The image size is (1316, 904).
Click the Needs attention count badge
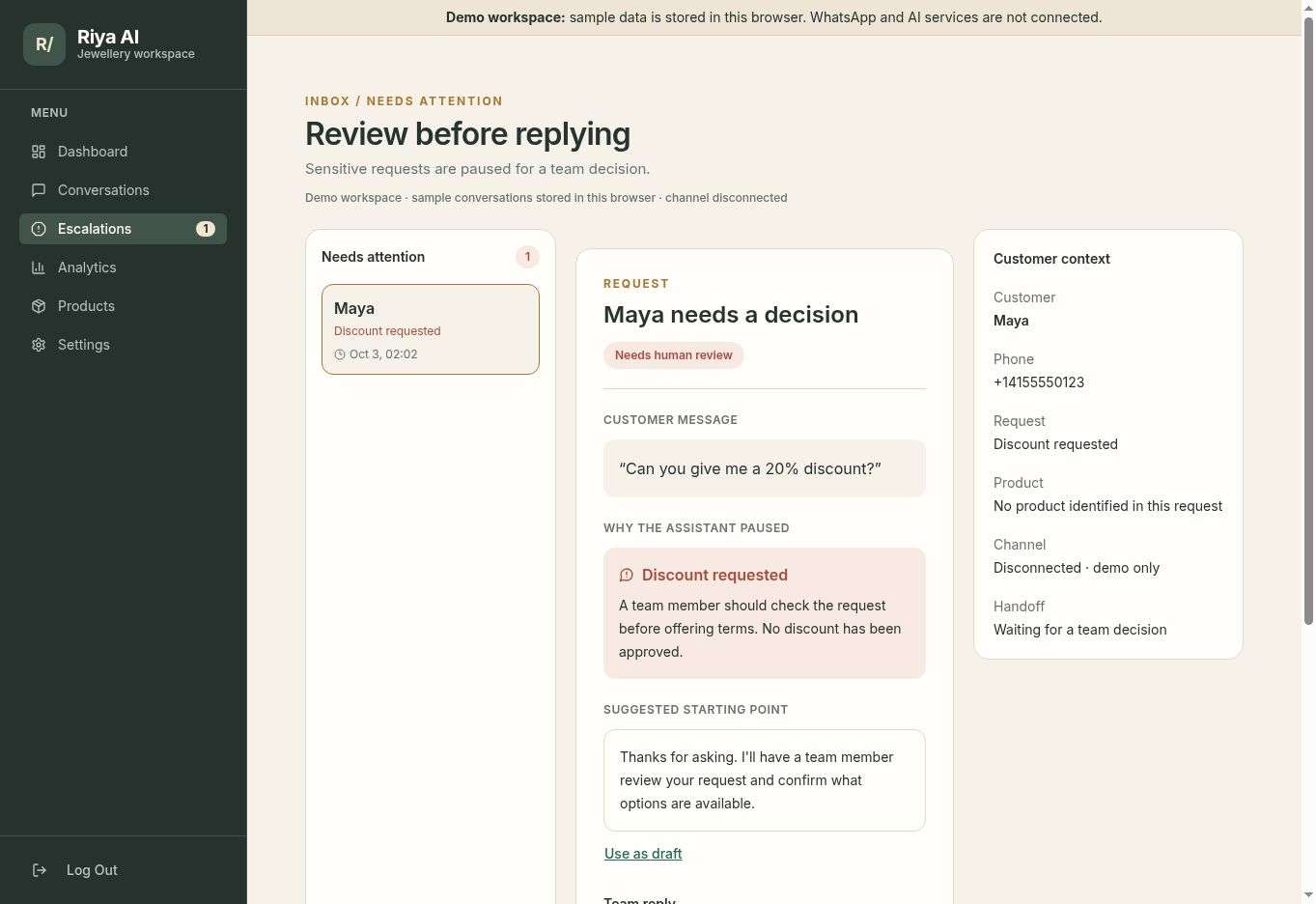pos(527,257)
